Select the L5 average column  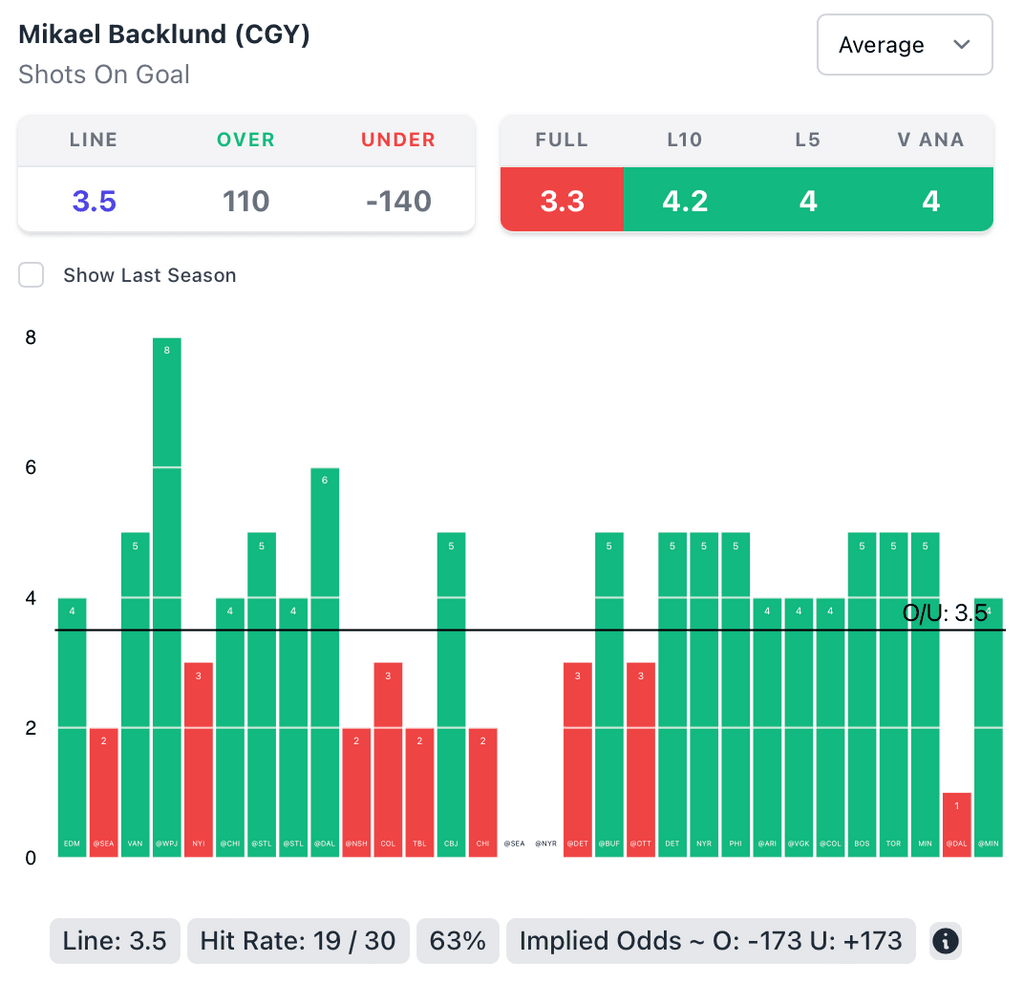coord(808,201)
